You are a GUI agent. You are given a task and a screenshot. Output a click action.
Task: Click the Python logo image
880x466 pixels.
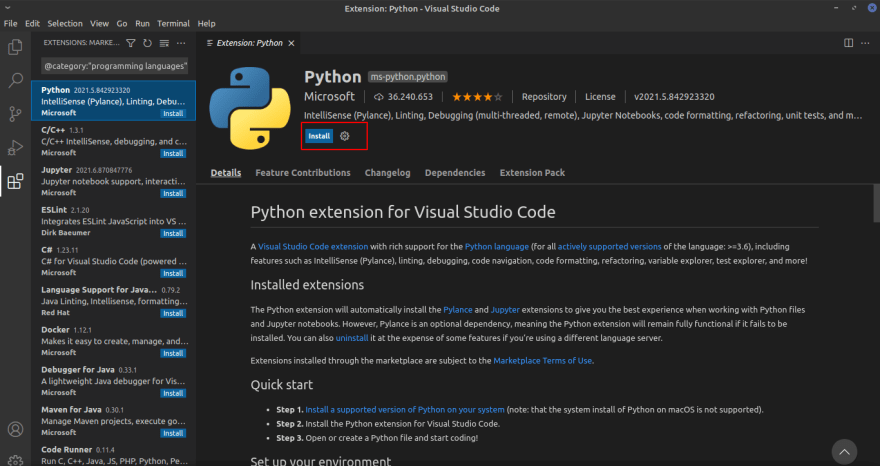click(x=250, y=108)
